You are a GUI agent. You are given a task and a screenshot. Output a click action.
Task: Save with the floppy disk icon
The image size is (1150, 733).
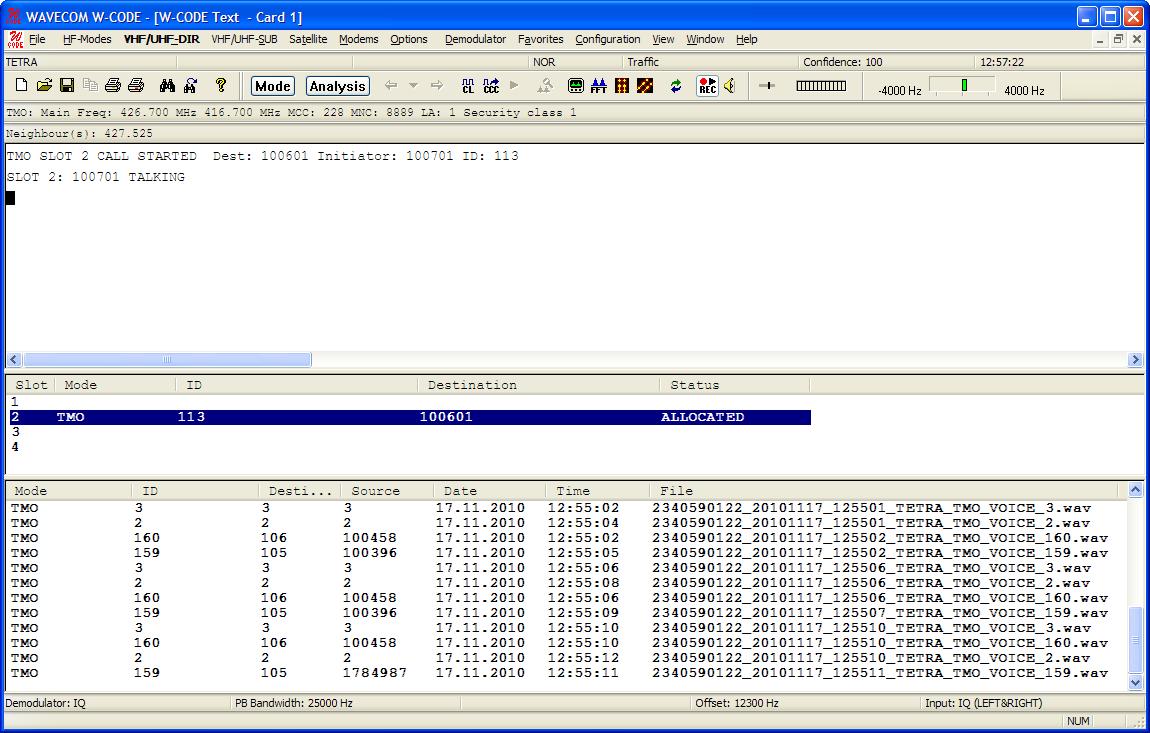tap(67, 86)
